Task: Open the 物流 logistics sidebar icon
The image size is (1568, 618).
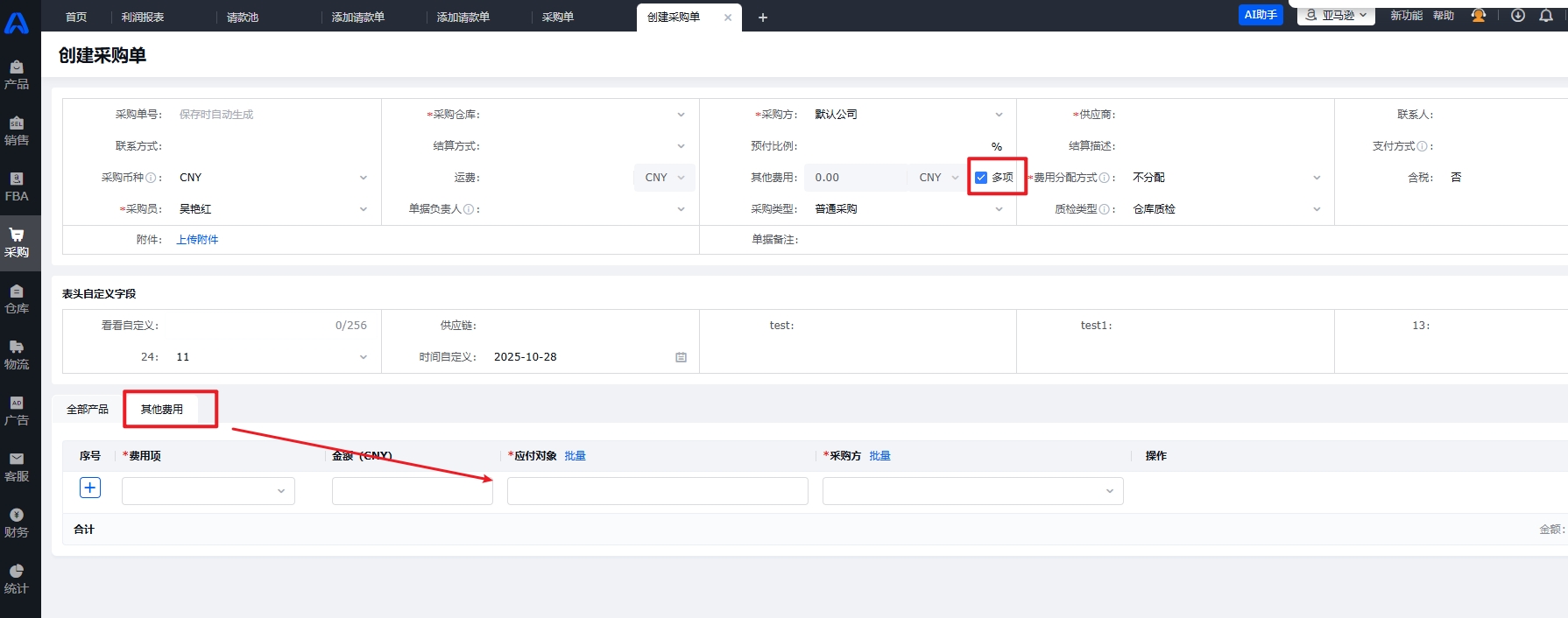Action: 17,355
